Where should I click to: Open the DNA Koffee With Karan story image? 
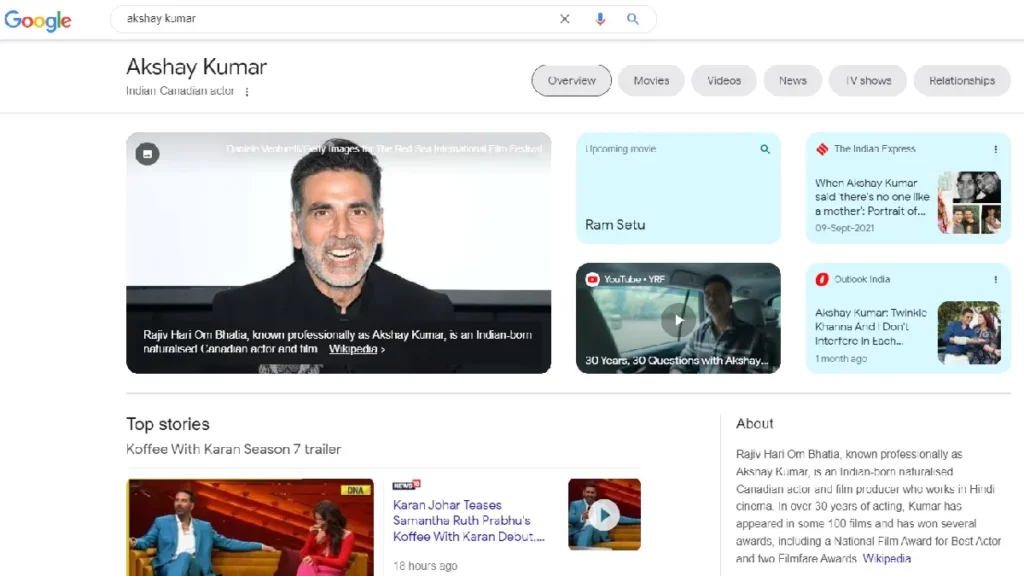coord(250,528)
